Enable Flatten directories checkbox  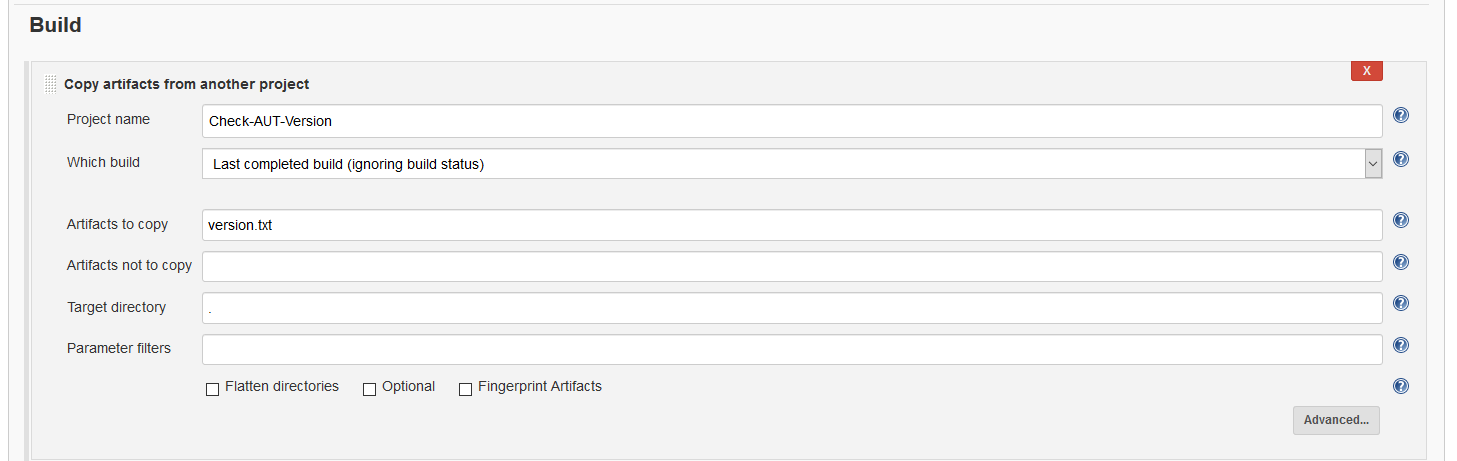(x=212, y=389)
